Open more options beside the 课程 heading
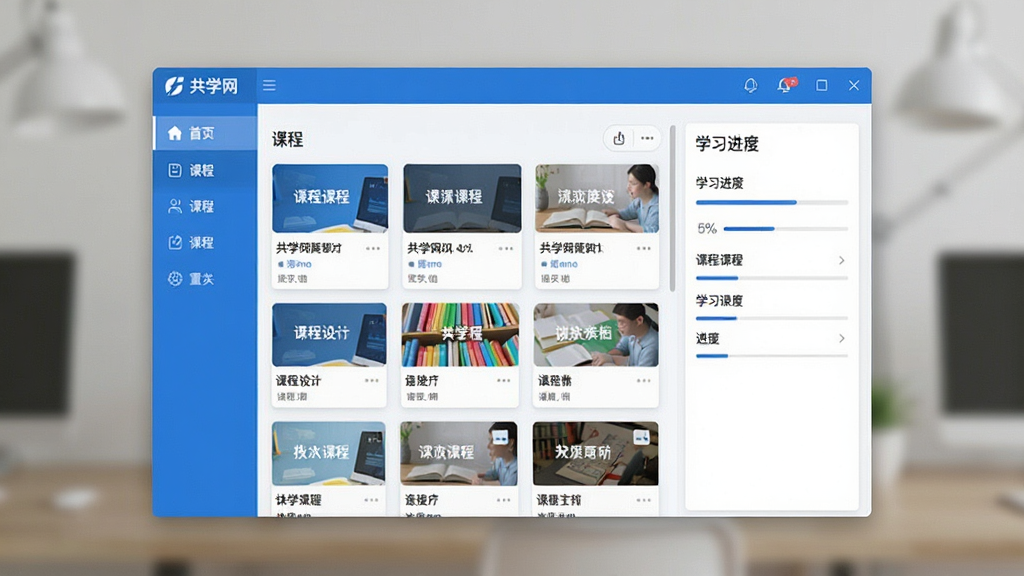Viewport: 1024px width, 576px height. coord(647,138)
